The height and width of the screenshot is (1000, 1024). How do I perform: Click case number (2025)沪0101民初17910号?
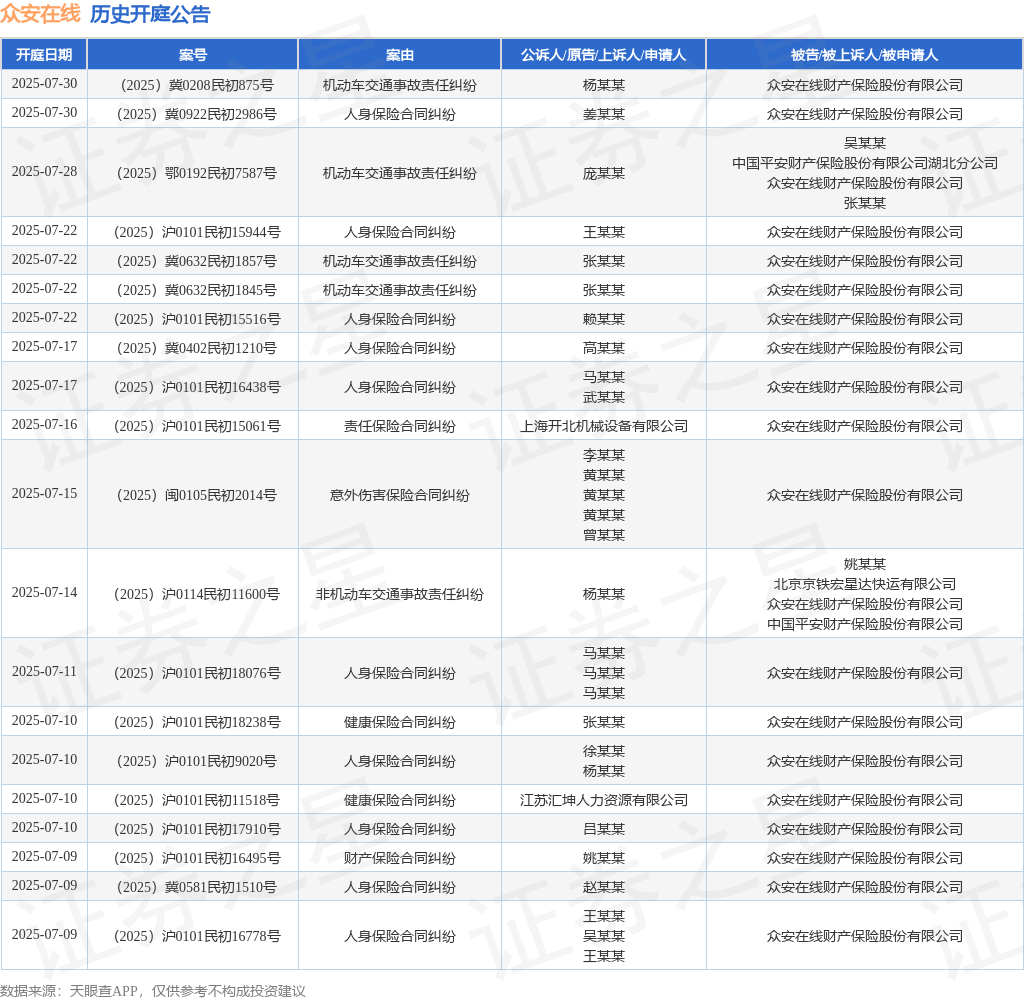click(197, 830)
